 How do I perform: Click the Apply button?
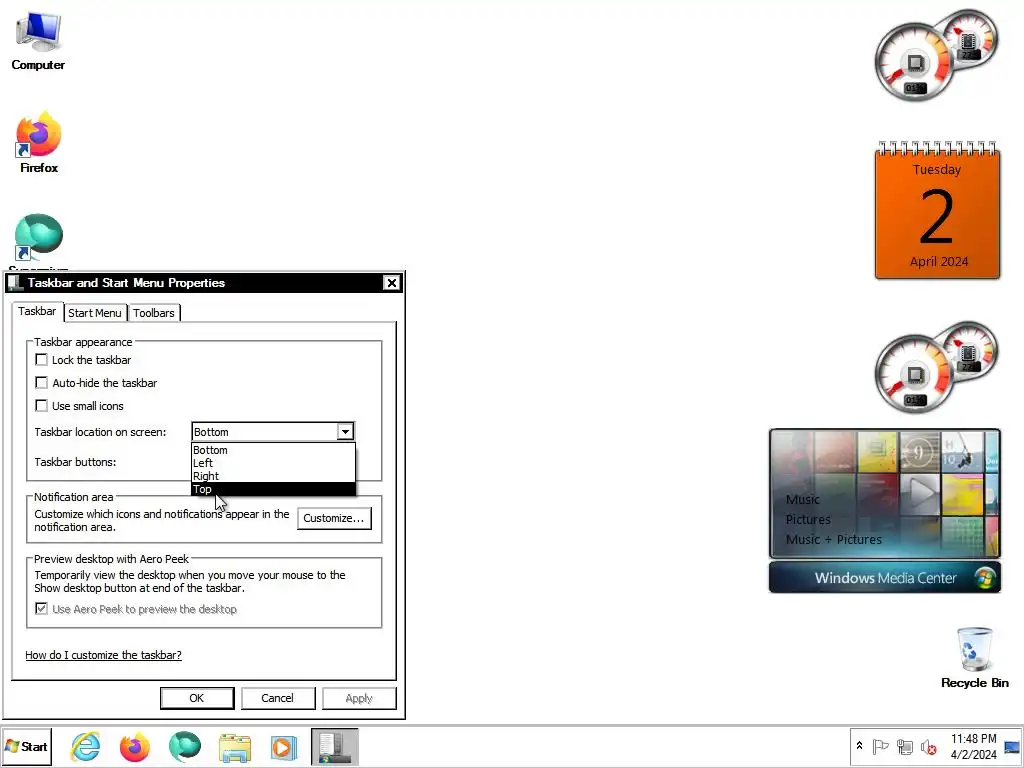[359, 698]
